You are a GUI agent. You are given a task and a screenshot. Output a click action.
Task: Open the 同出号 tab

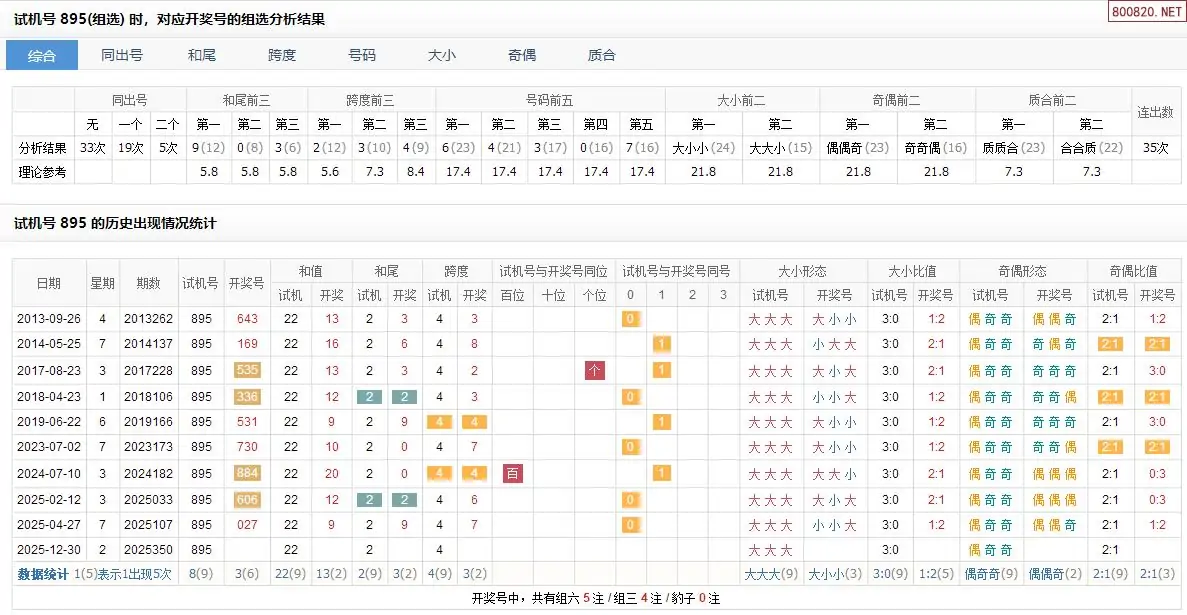coord(122,55)
